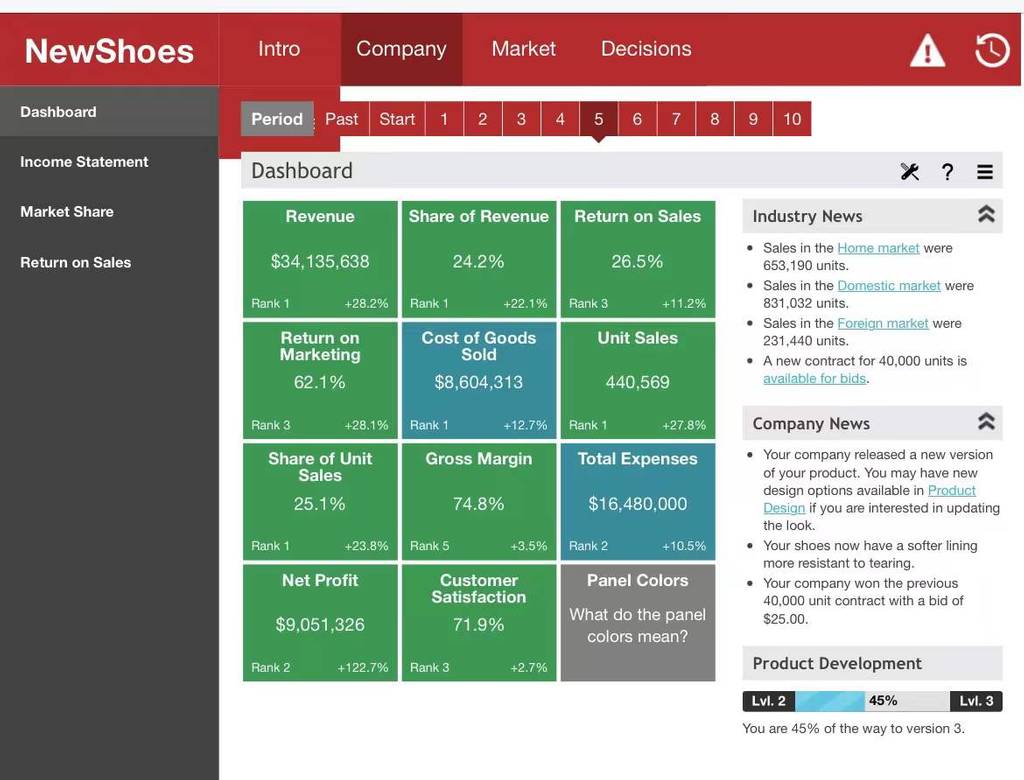
Task: Click the dashboard tools wrench icon
Action: click(909, 171)
